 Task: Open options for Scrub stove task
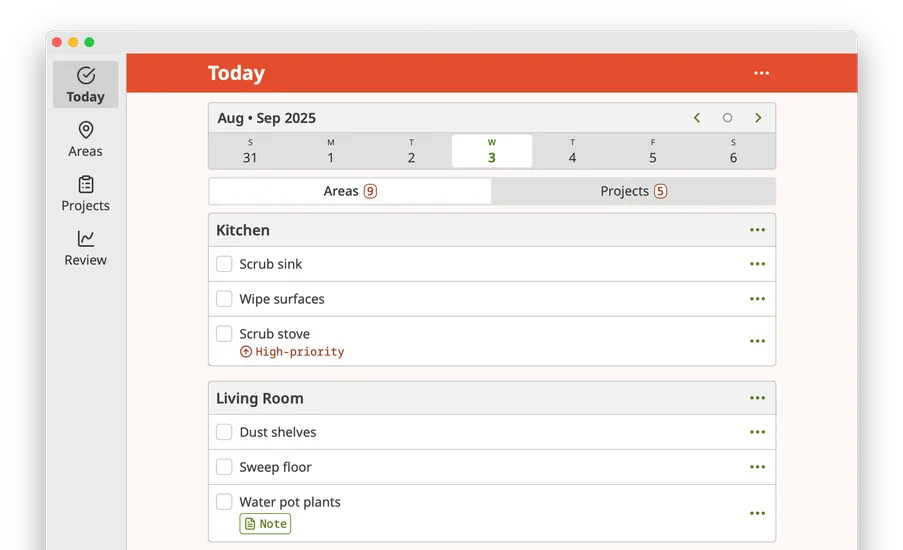pos(757,341)
